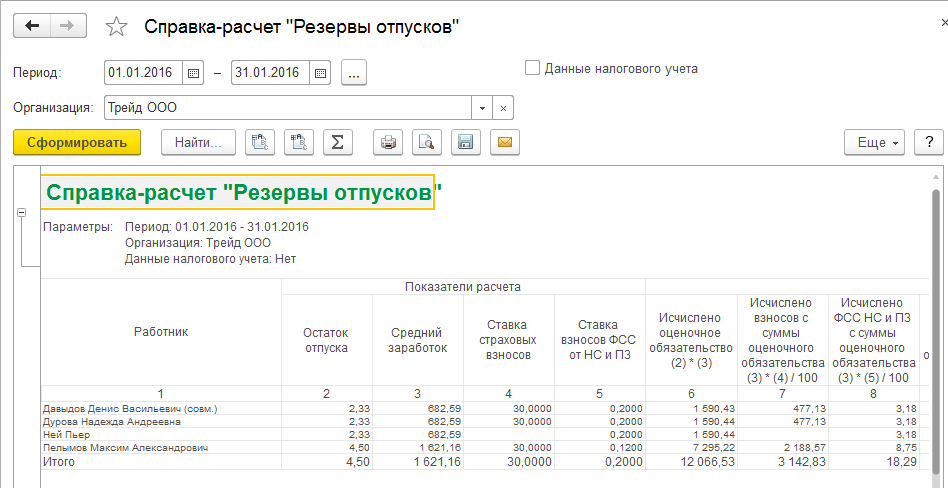Viewport: 948px width, 488px height.
Task: Click Ставка взносов ФСС от НС header
Action: pos(600,340)
